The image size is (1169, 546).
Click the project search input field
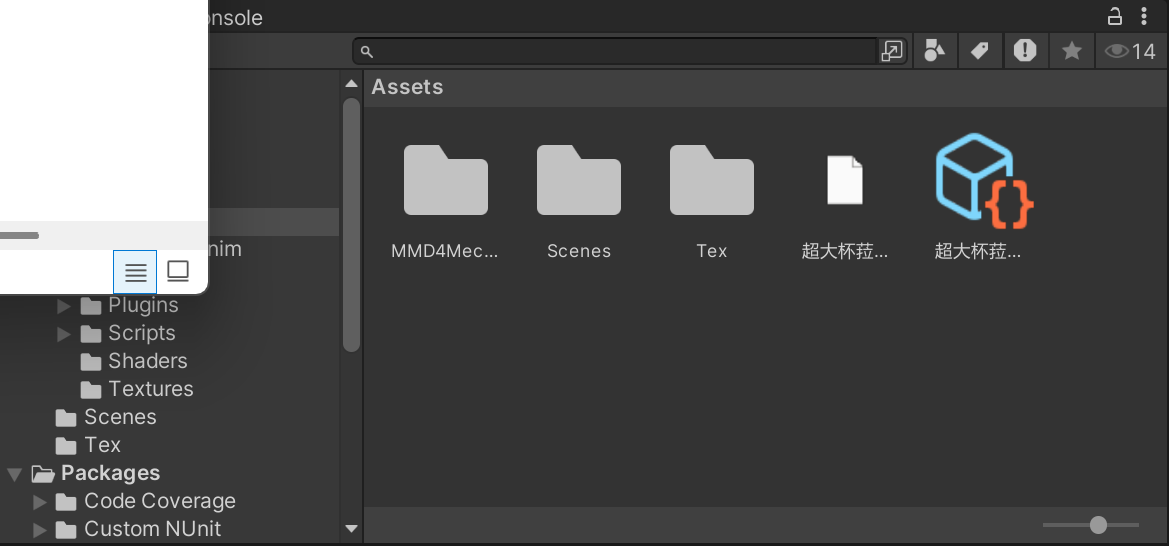coord(615,51)
